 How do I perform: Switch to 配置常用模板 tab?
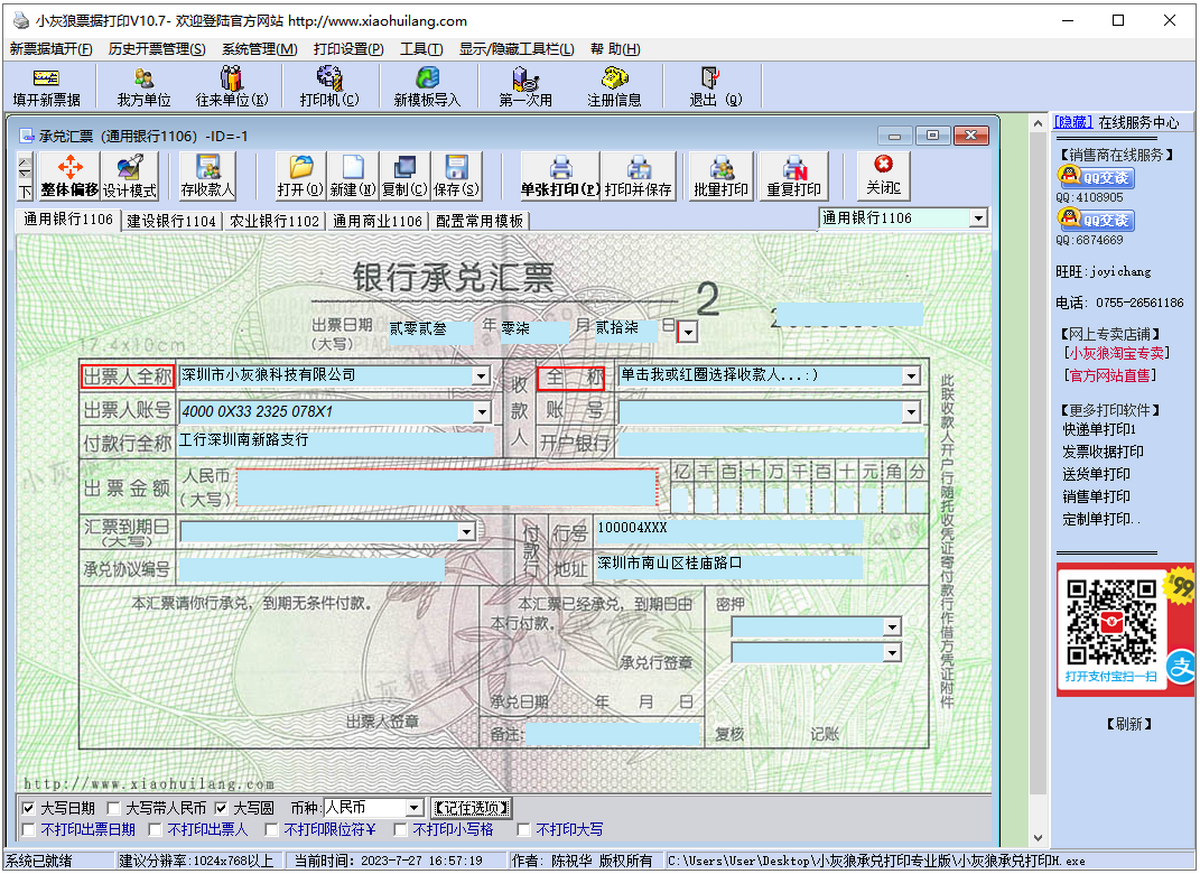pos(480,221)
